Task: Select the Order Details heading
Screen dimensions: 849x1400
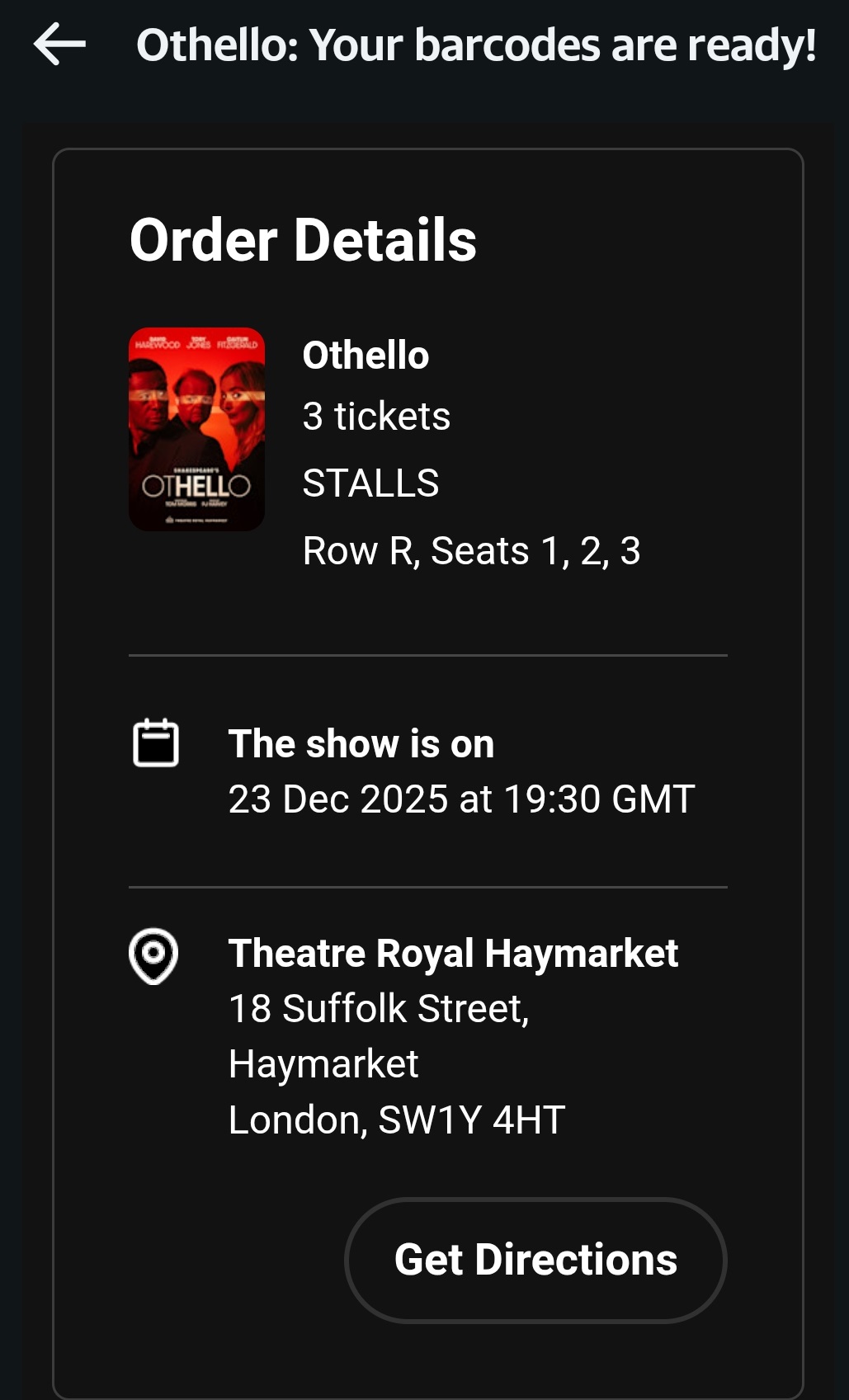Action: (303, 240)
